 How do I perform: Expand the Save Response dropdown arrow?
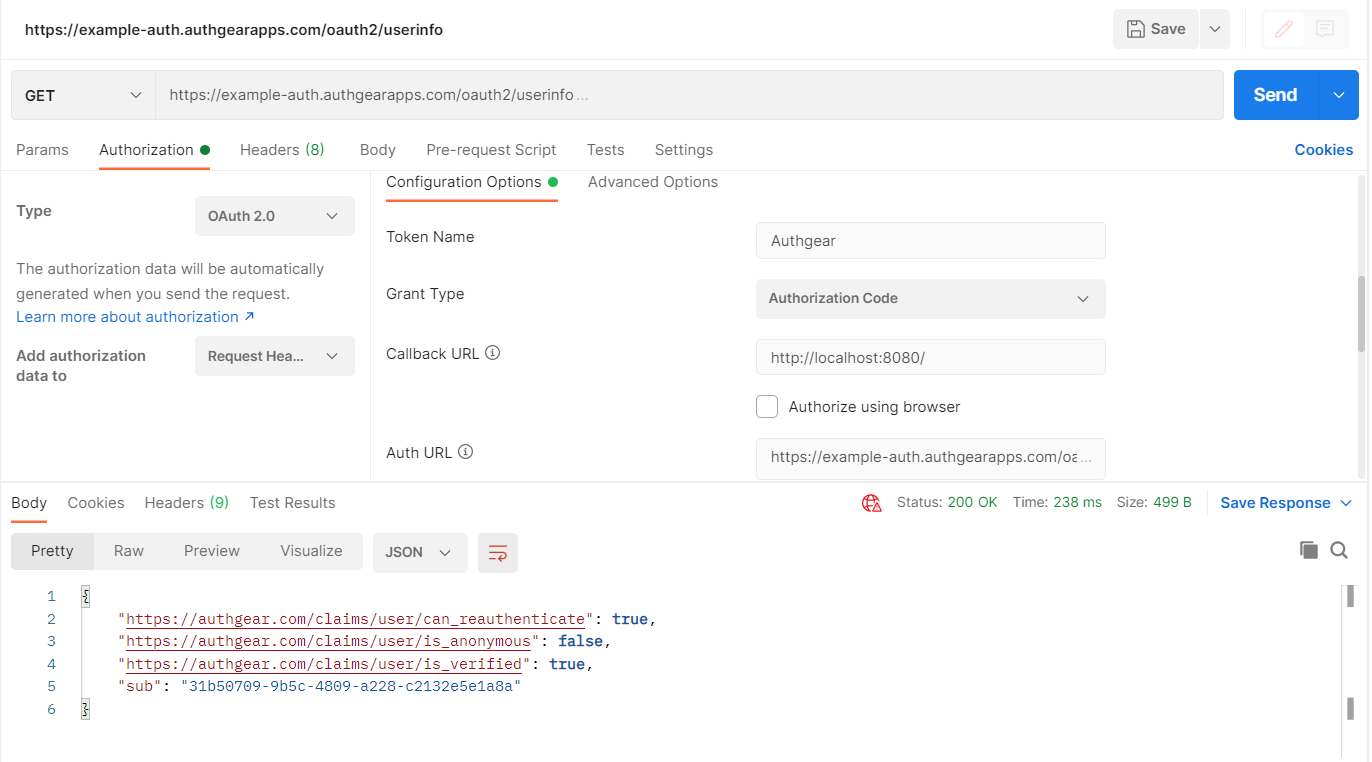pyautogui.click(x=1346, y=503)
